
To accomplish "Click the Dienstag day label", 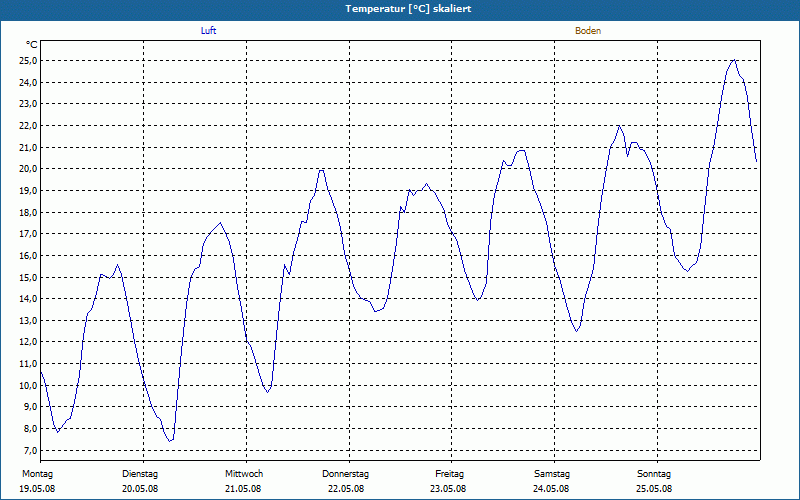I will pyautogui.click(x=140, y=474).
